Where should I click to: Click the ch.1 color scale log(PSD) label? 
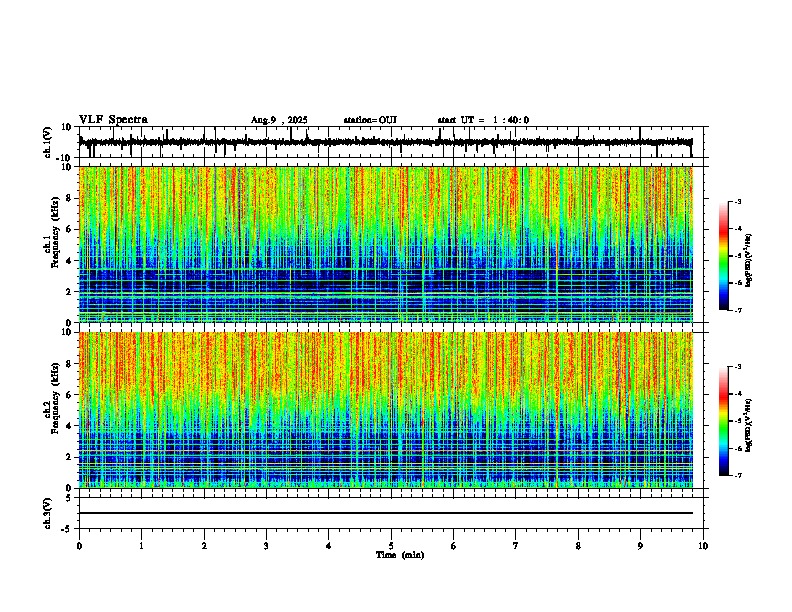click(x=748, y=261)
